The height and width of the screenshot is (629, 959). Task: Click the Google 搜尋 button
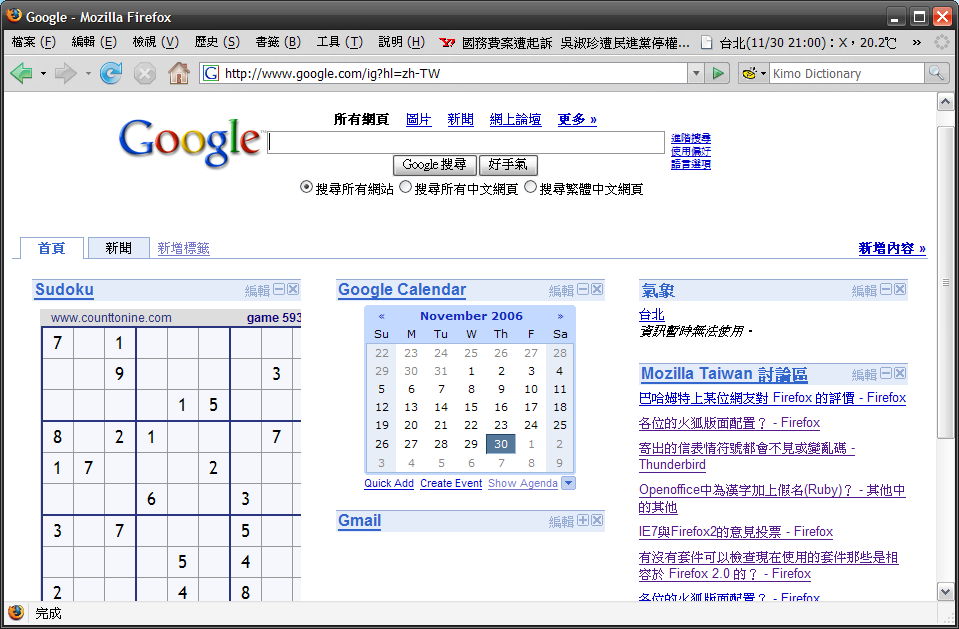coord(434,165)
